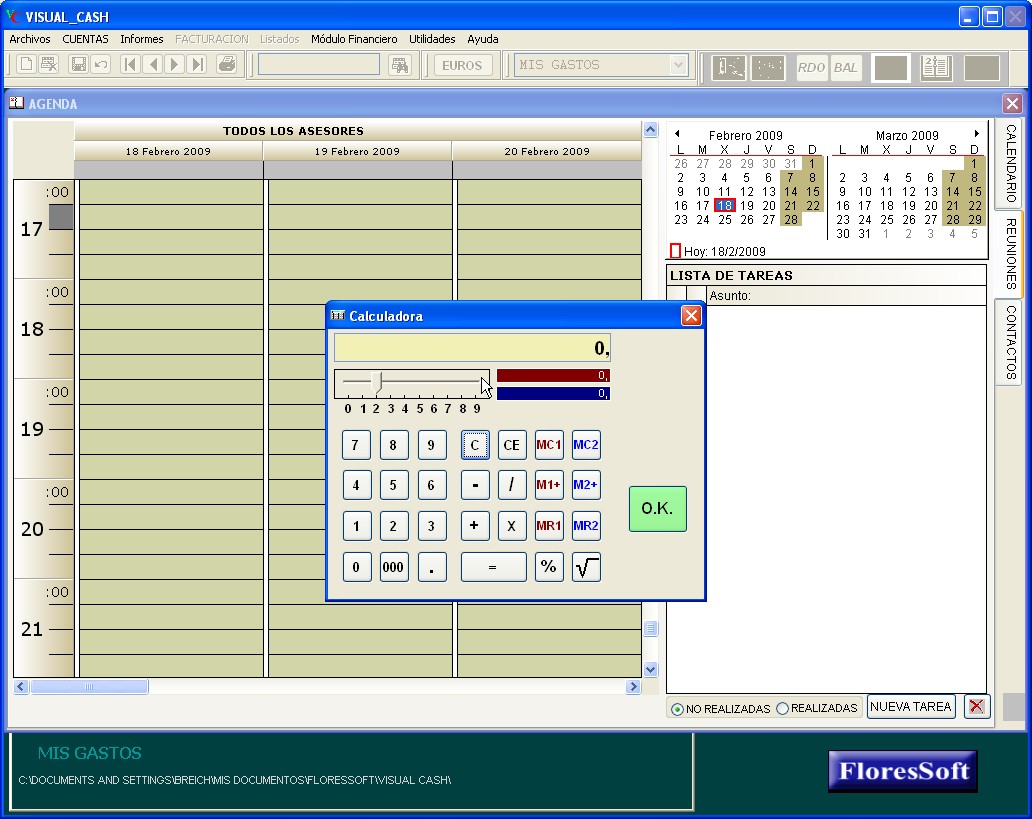Click the MC2 memory clear key
1032x819 pixels.
(x=586, y=445)
